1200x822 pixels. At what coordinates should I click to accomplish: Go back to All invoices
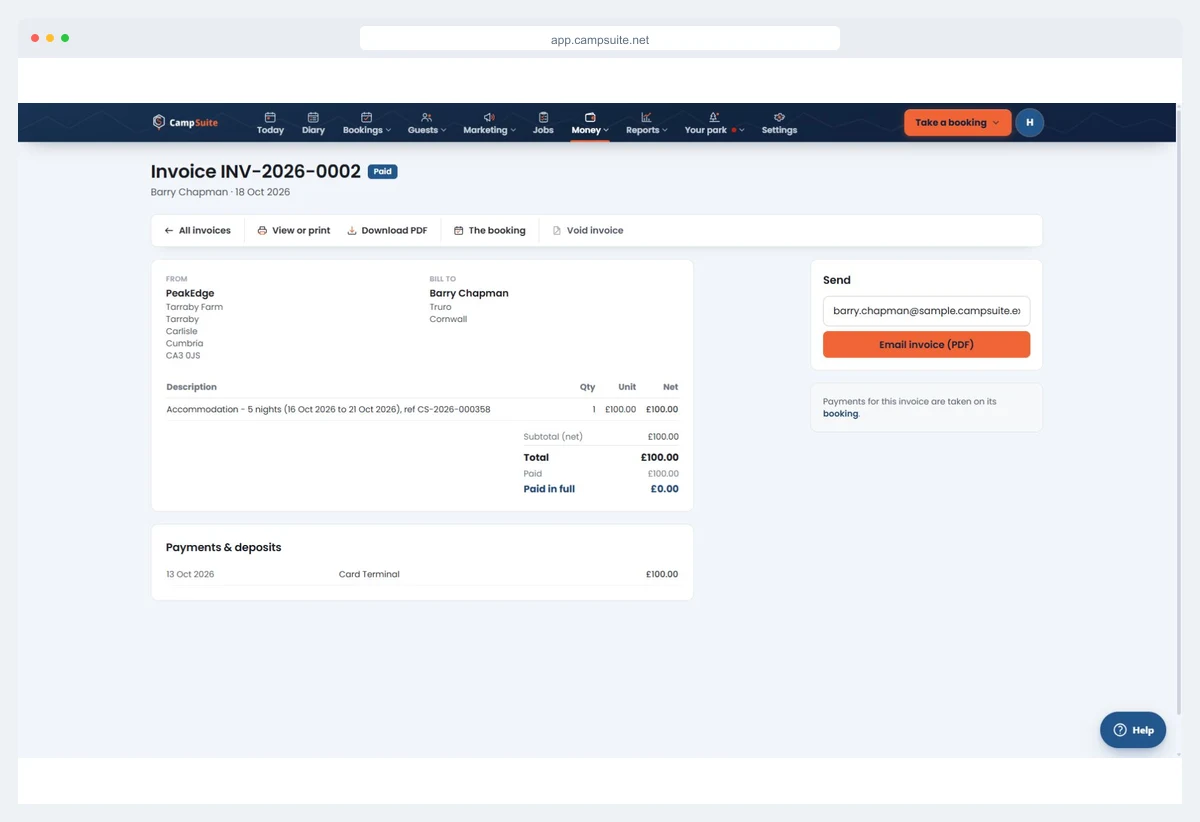point(198,230)
